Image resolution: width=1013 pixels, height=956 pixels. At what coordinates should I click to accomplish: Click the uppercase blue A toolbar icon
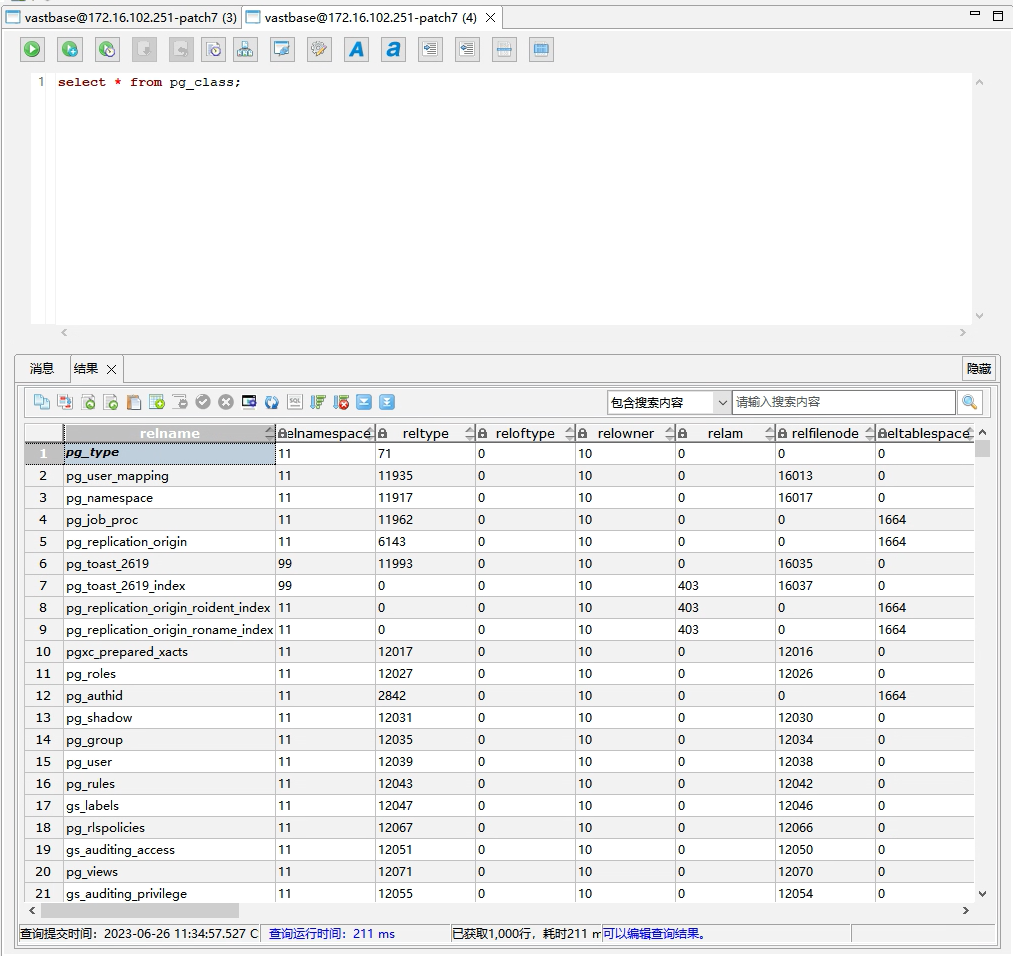click(357, 49)
